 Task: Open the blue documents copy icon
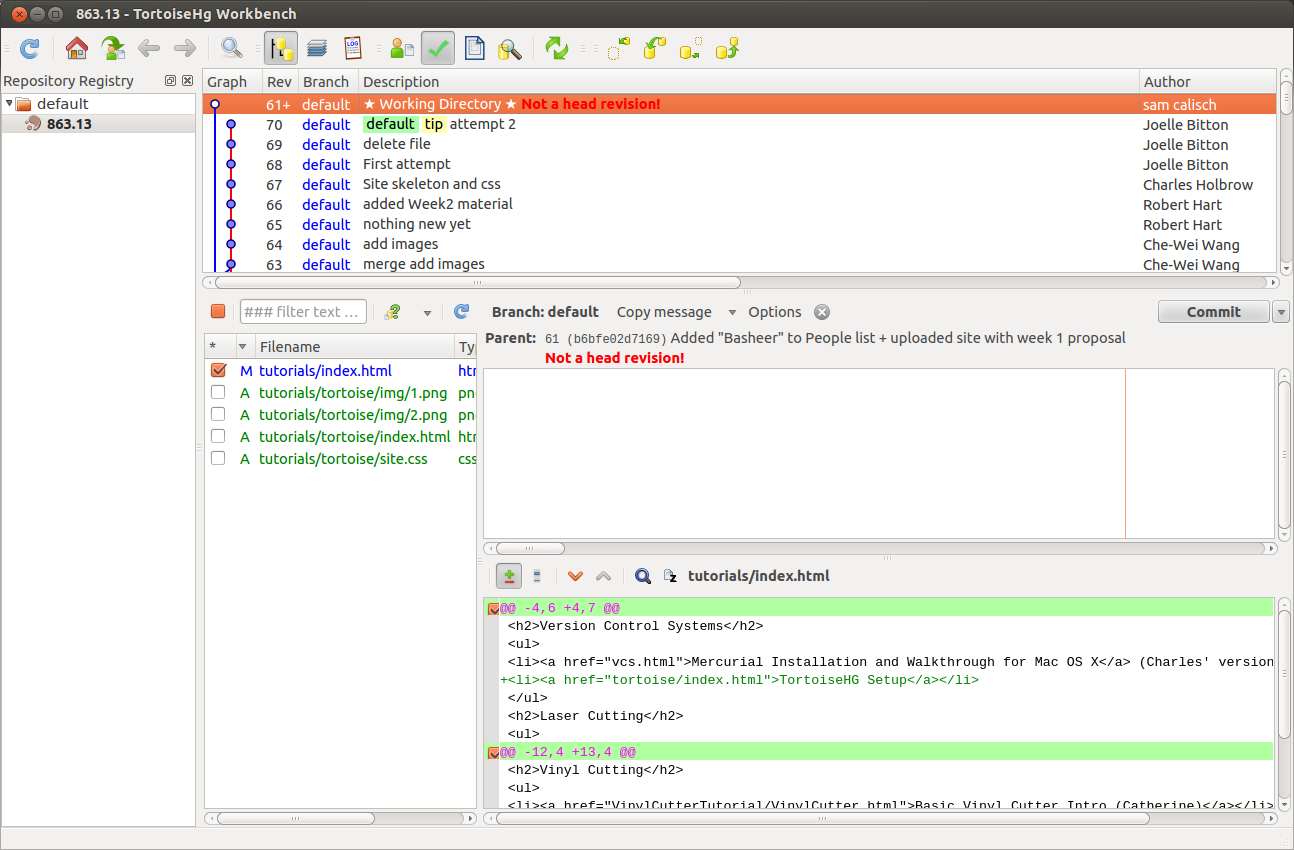[x=474, y=47]
